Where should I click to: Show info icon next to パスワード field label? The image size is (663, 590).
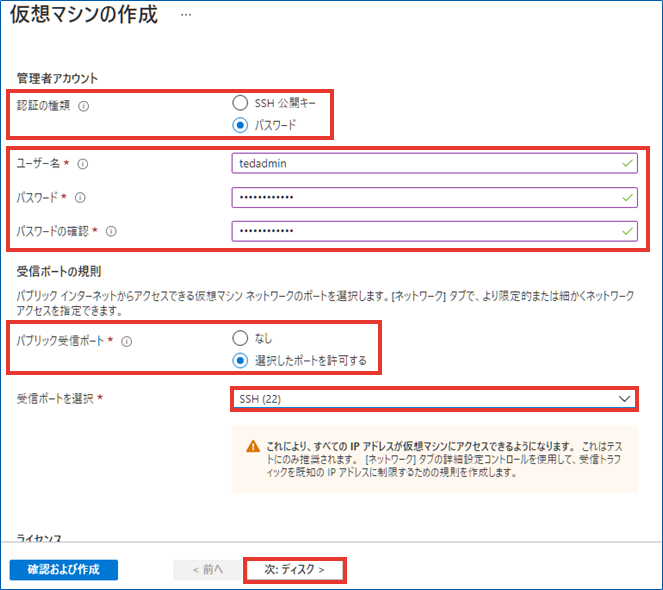pos(80,198)
